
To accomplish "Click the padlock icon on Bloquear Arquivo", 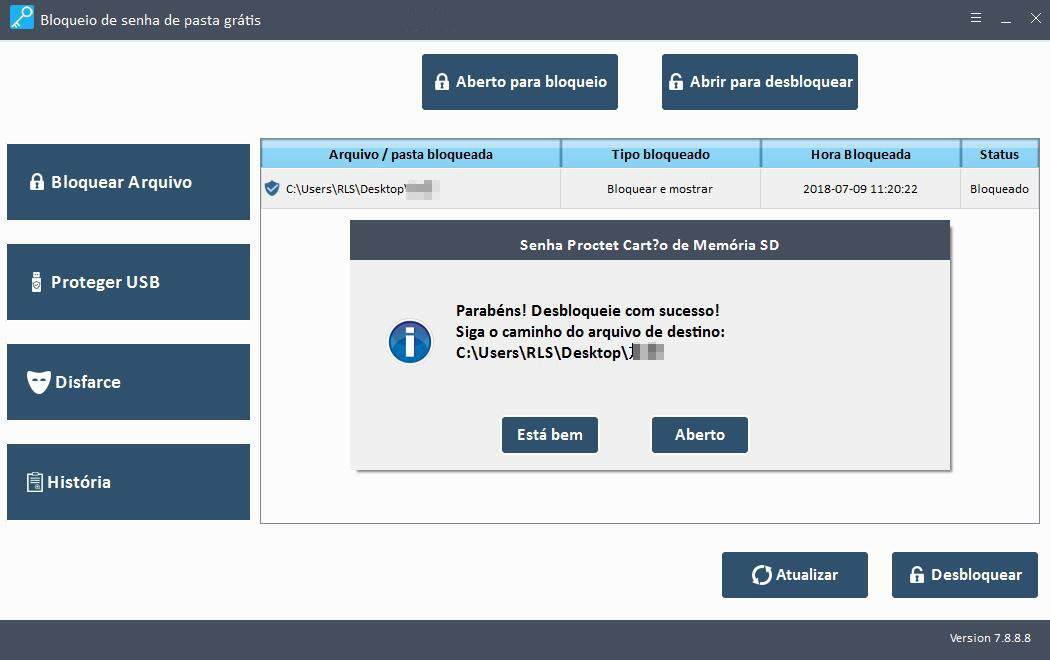I will coord(37,182).
